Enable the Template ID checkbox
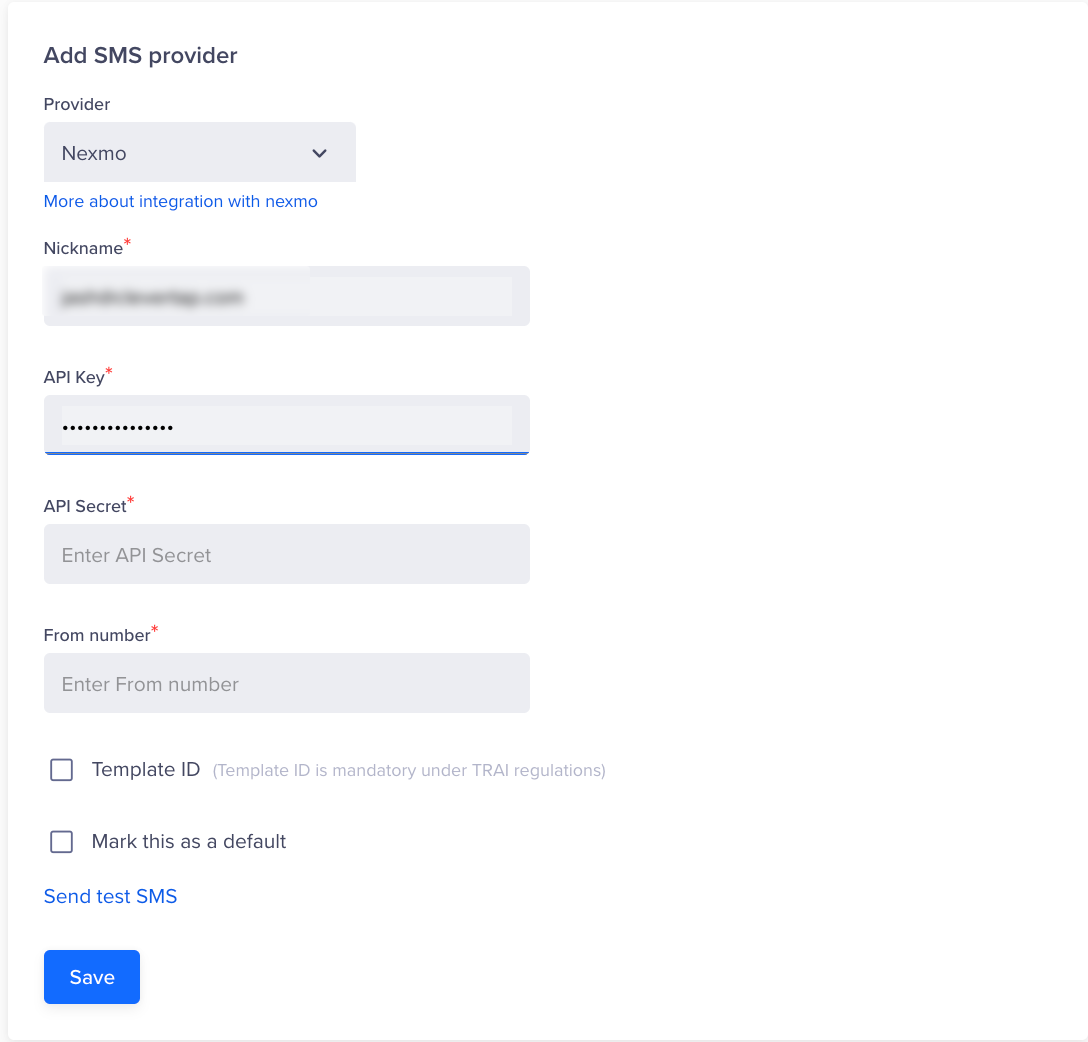1088x1042 pixels. point(62,769)
